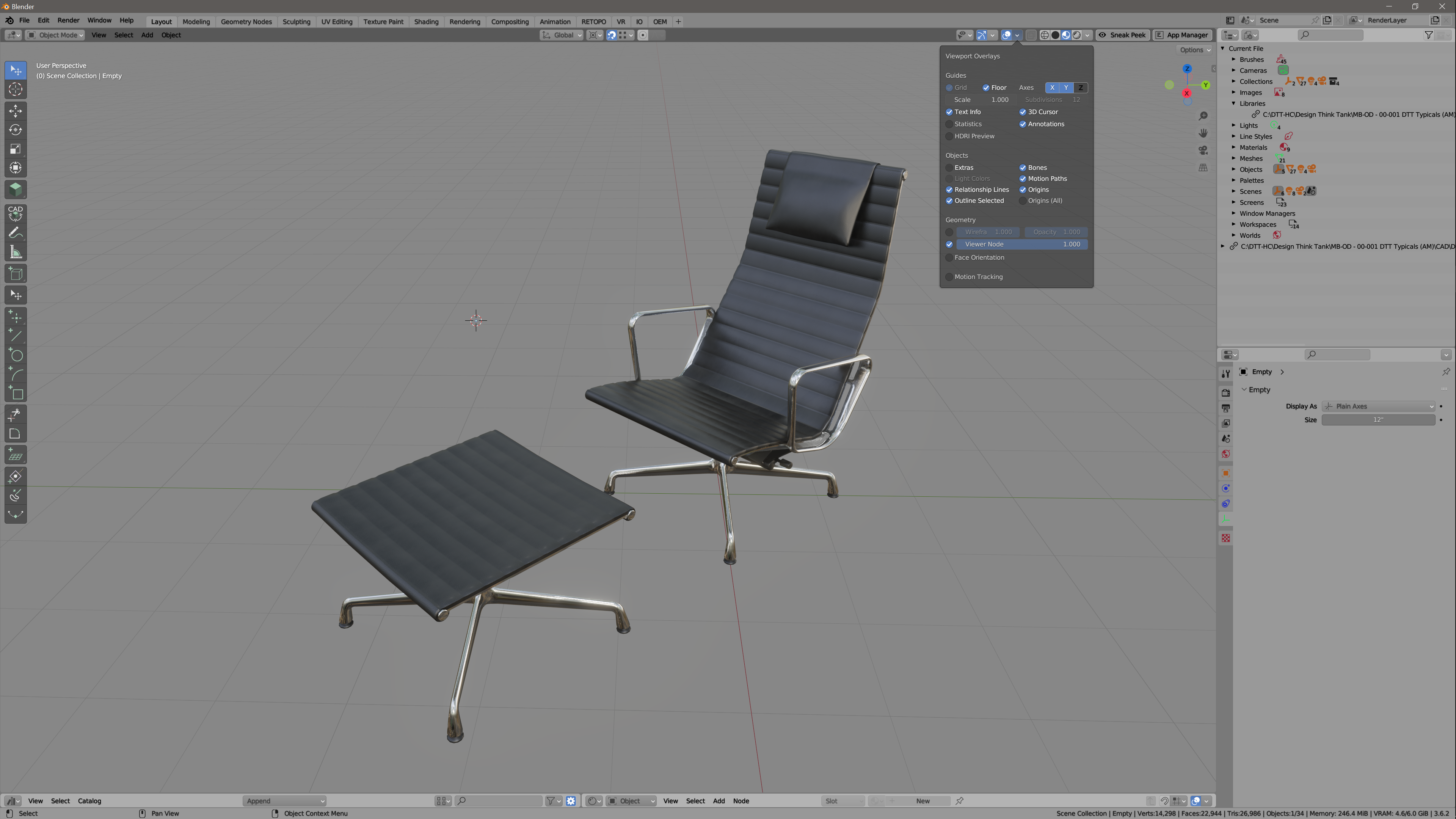Image resolution: width=1456 pixels, height=819 pixels.
Task: Open the Append import method dropdown
Action: coord(284,801)
